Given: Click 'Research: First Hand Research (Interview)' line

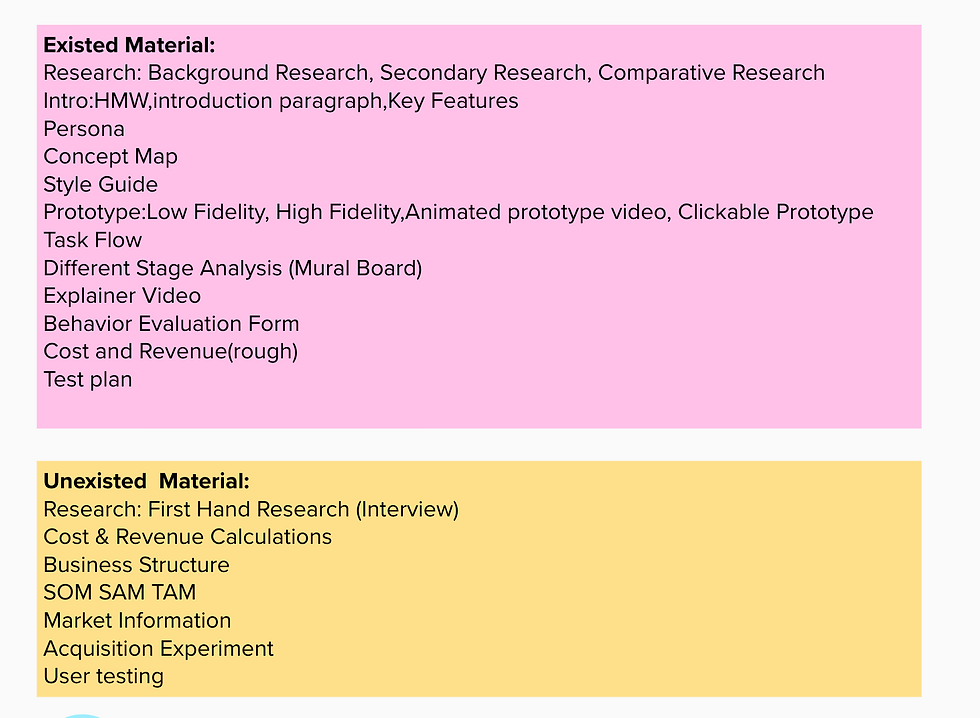Looking at the screenshot, I should pyautogui.click(x=251, y=509).
